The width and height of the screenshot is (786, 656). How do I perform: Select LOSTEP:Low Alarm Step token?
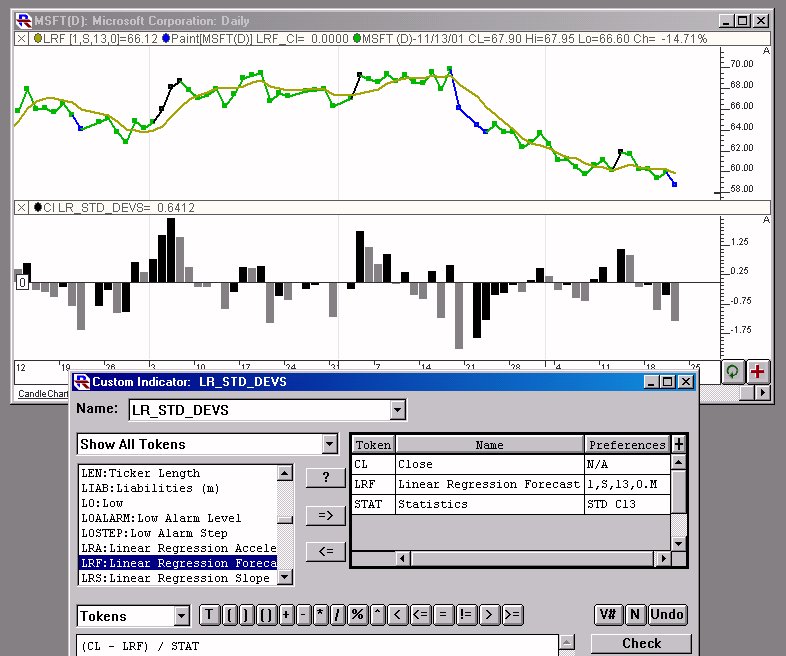point(178,533)
